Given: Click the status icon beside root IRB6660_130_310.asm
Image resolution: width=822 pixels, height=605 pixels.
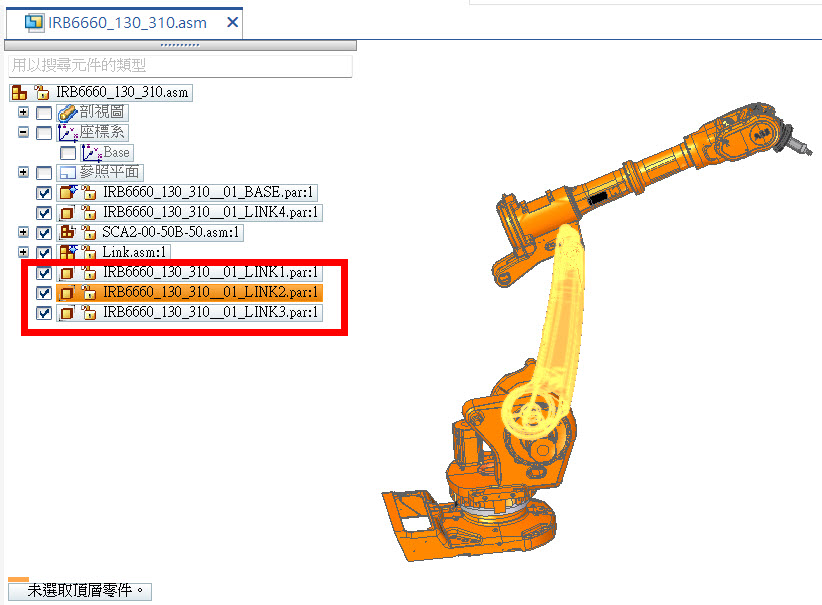Looking at the screenshot, I should pyautogui.click(x=42, y=92).
